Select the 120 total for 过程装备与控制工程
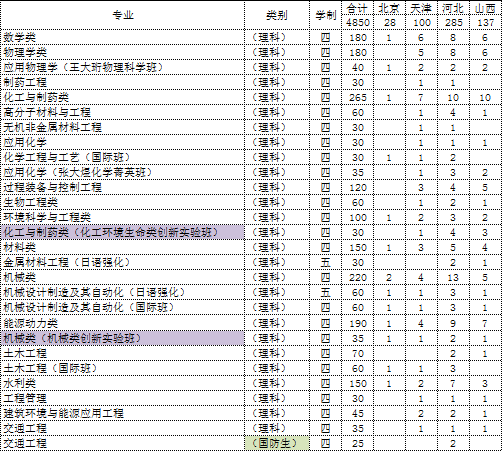The width and height of the screenshot is (502, 451). [358, 187]
